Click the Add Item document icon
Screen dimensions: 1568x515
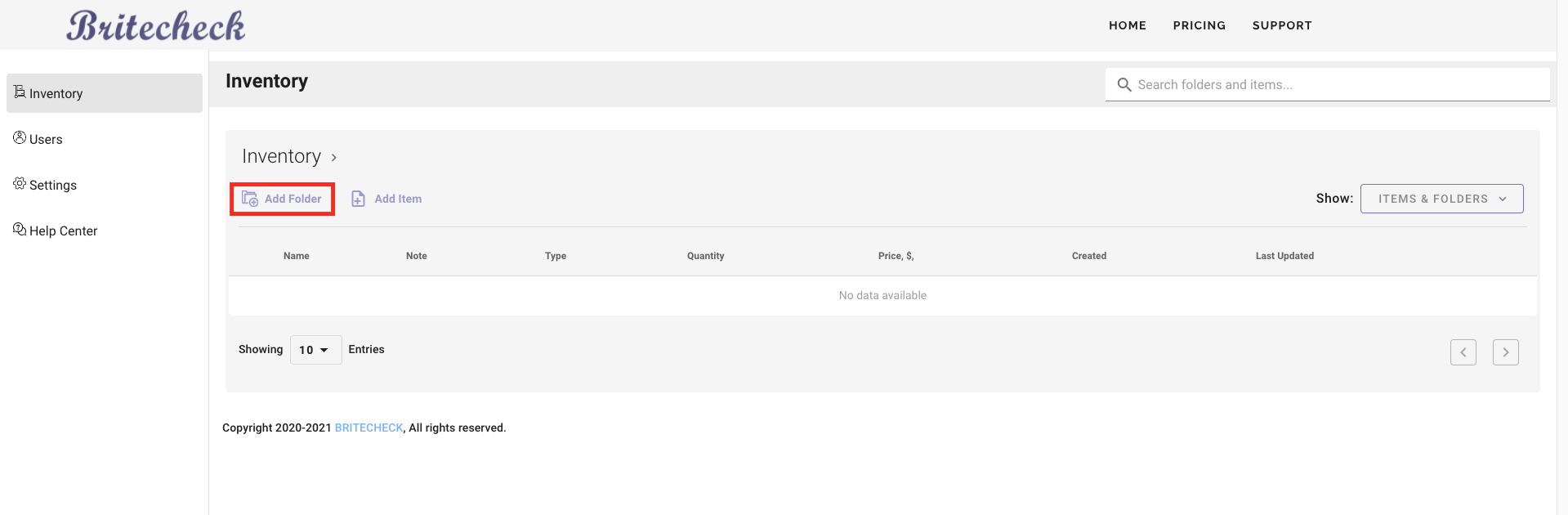tap(358, 199)
